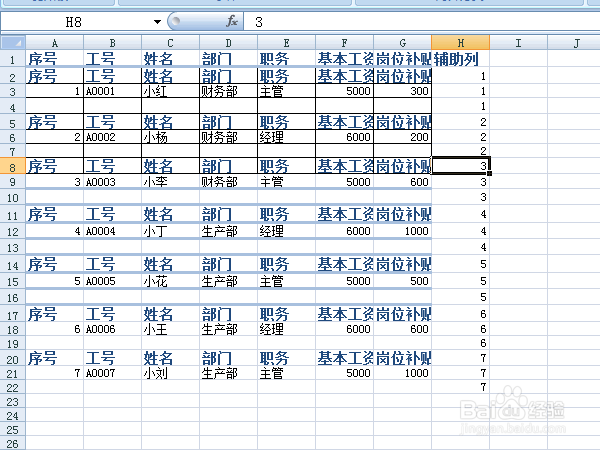Viewport: 600px width, 450px height.
Task: Click cell D12 containing 生产部
Action: tap(228, 231)
